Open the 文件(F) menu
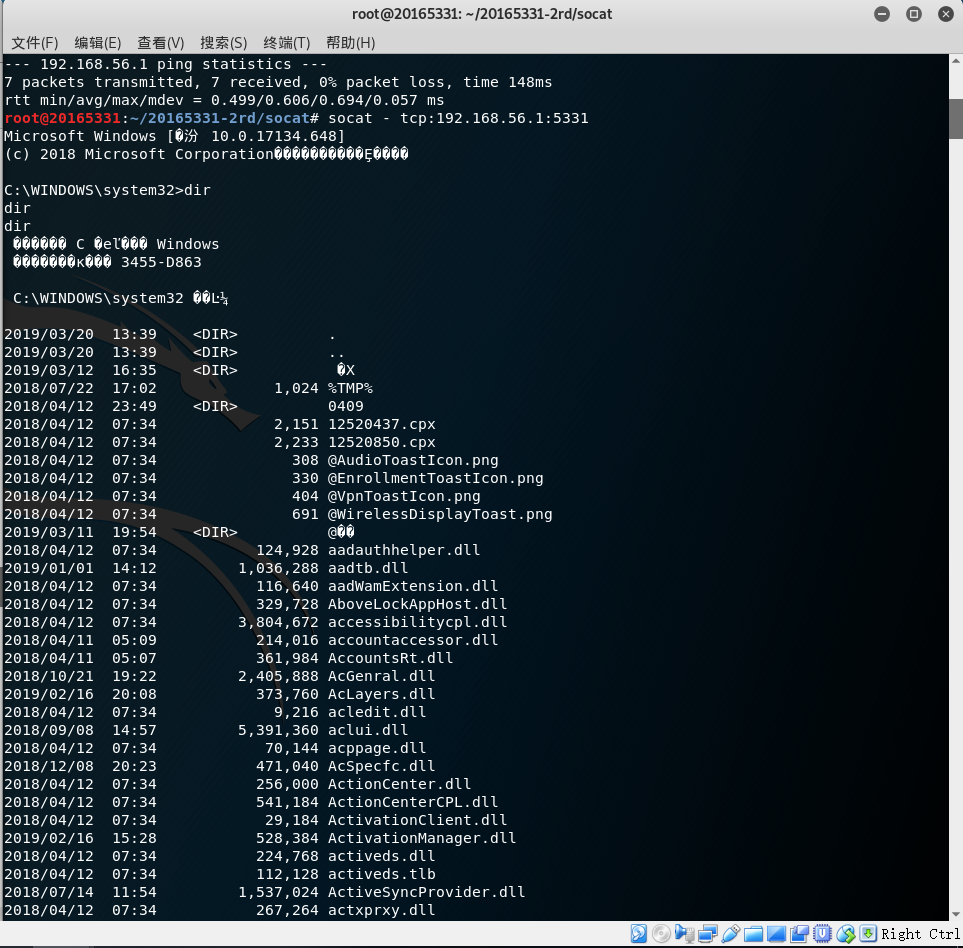The width and height of the screenshot is (963, 948). (35, 42)
